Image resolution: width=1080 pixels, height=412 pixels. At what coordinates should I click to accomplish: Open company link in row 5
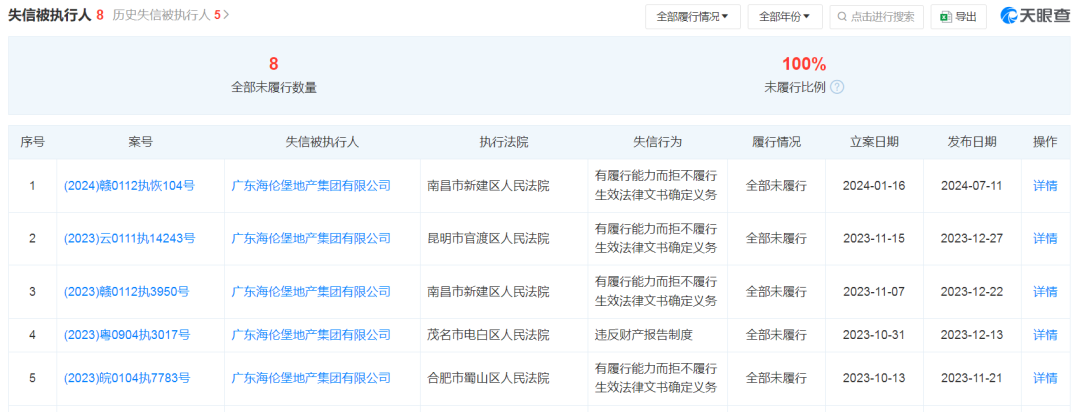311,378
